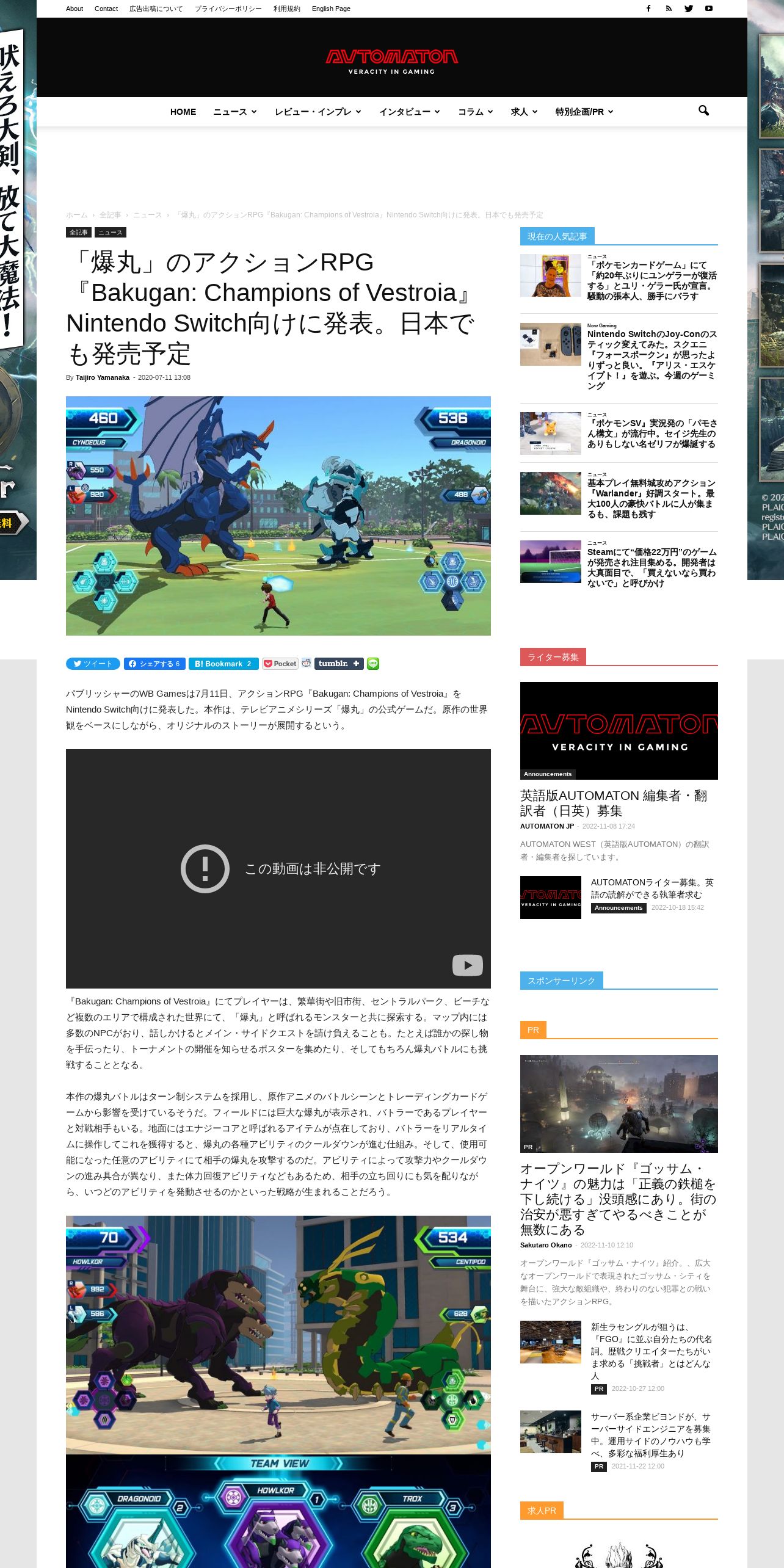The height and width of the screenshot is (1568, 784).
Task: Open the Twitter icon in the top bar
Action: click(x=689, y=9)
